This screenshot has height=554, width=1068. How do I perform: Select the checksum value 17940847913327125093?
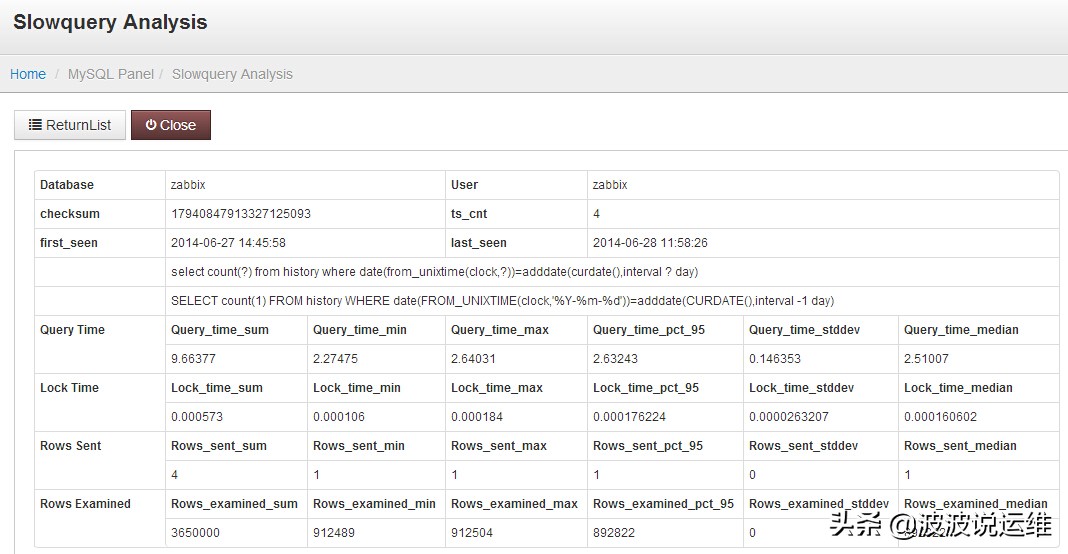click(241, 214)
